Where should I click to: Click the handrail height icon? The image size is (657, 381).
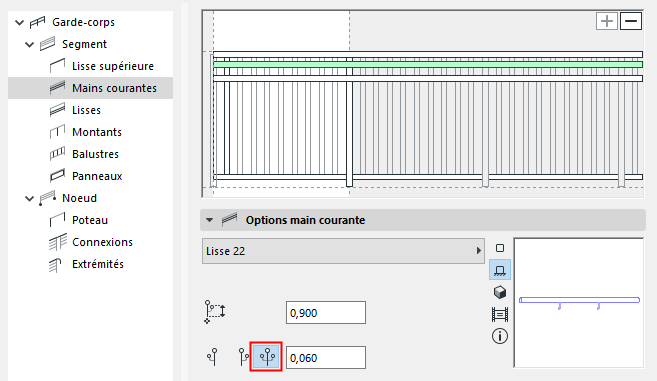point(215,312)
